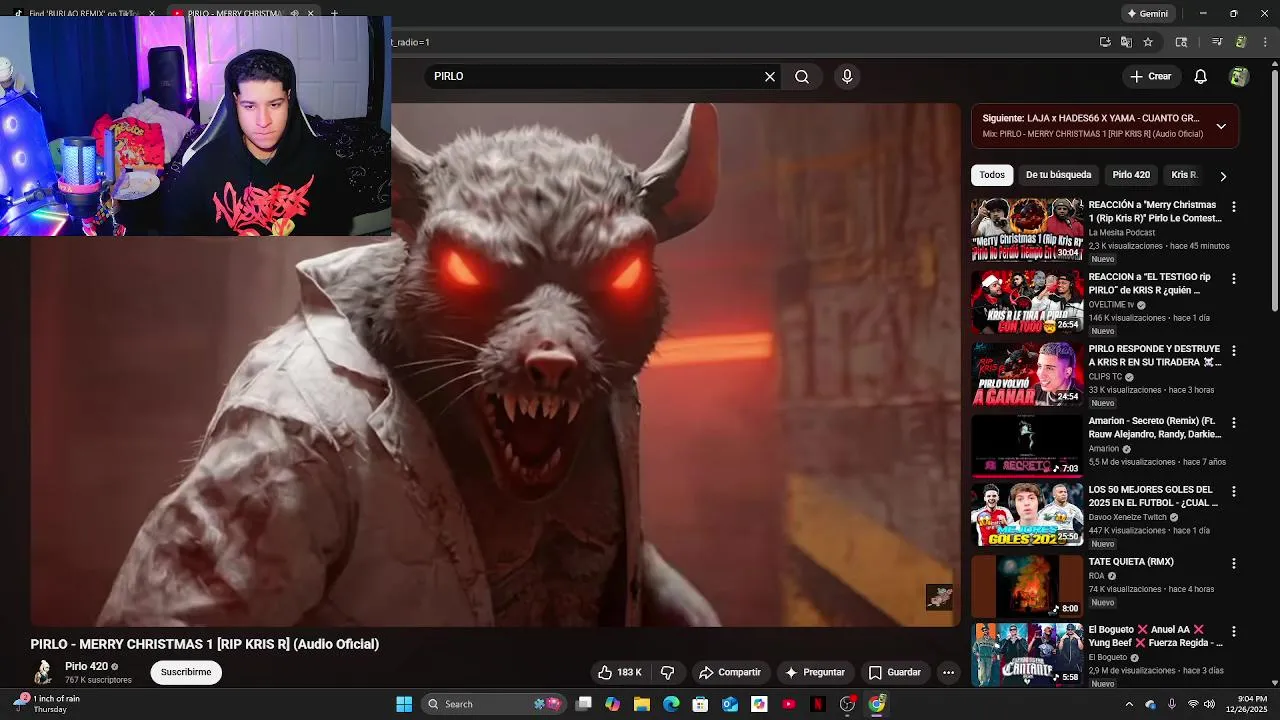This screenshot has height=720, width=1280.
Task: Click the Preguntar ask button
Action: click(x=815, y=672)
